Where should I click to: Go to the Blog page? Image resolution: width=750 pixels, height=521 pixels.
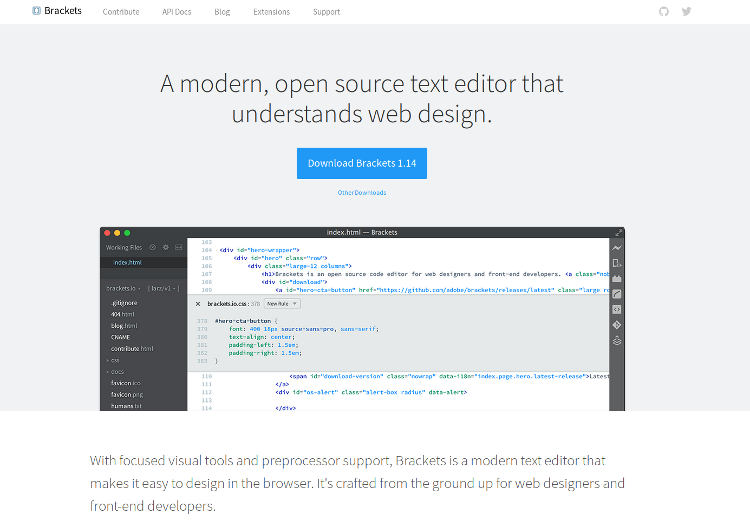pos(222,12)
